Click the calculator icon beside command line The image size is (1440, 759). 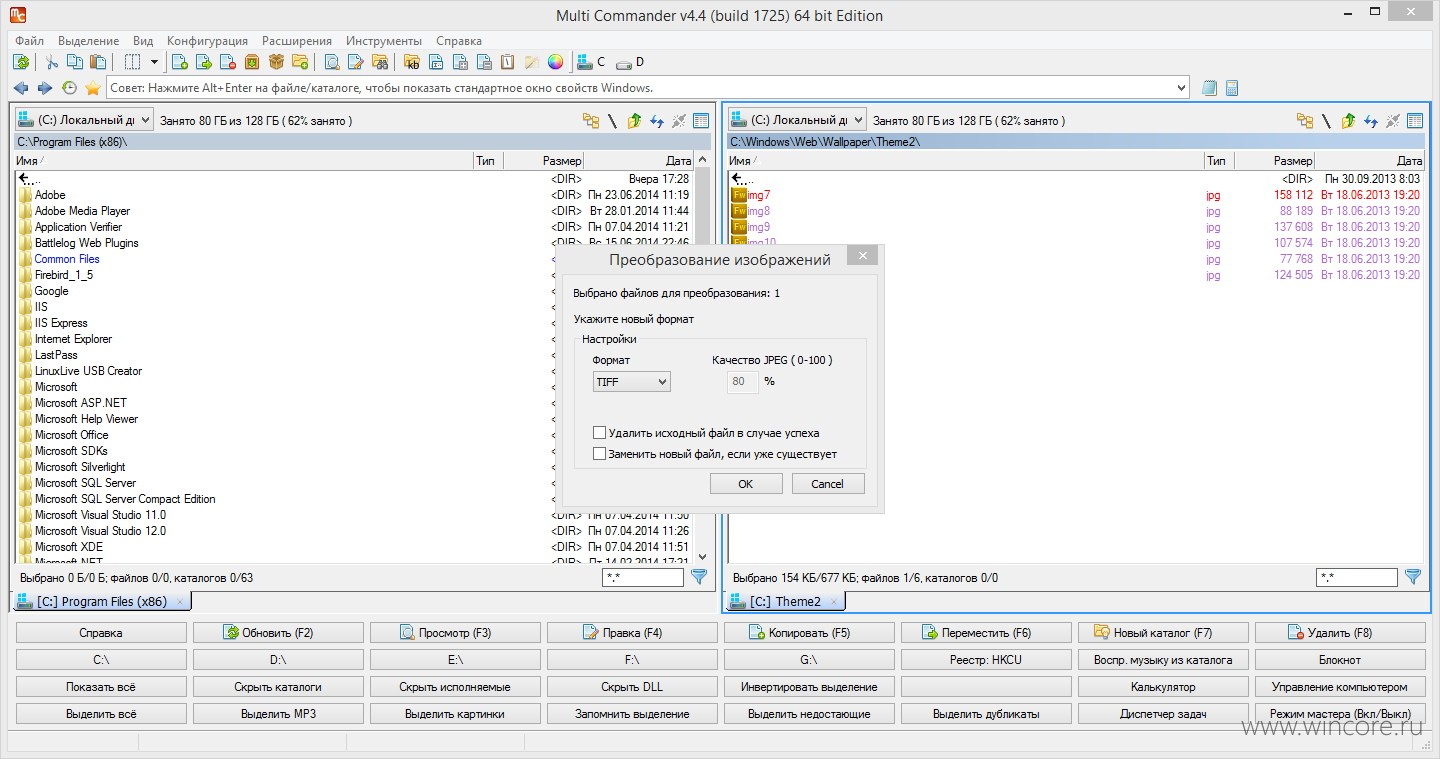1231,88
